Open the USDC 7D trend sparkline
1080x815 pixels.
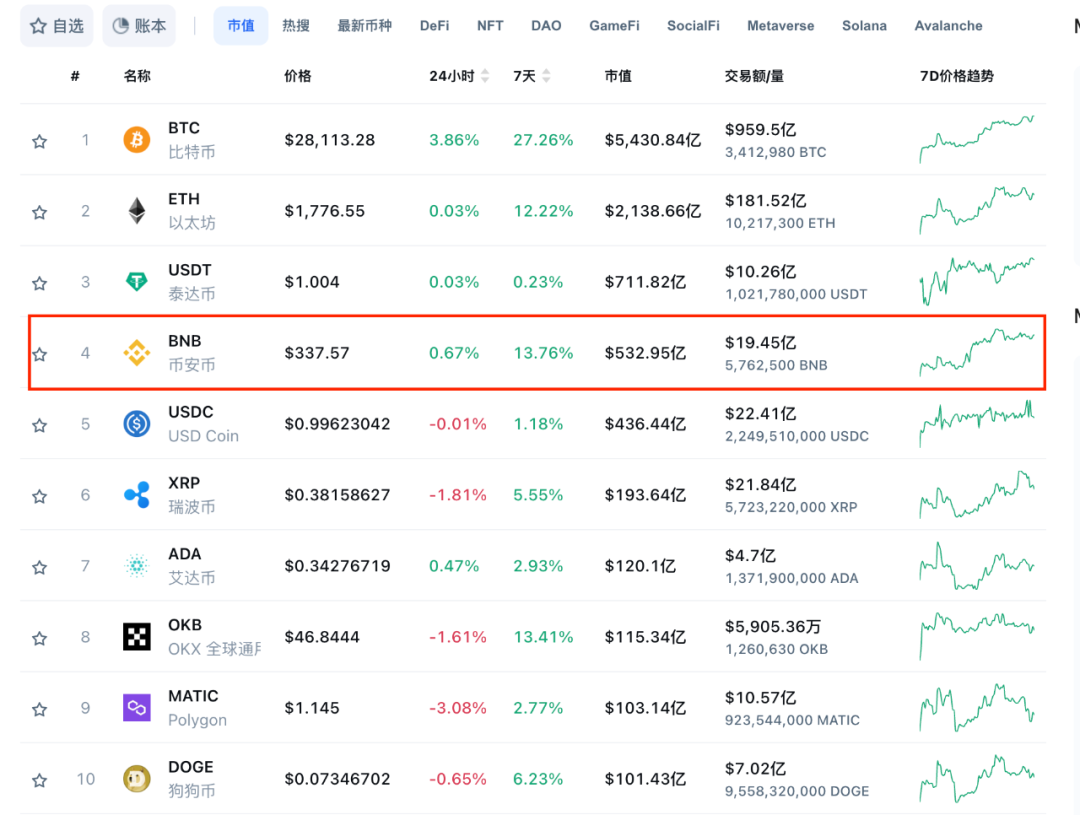pos(977,423)
